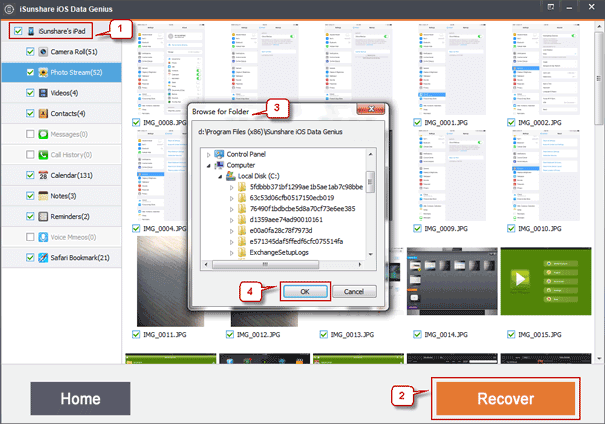Select the IMG_0014.JPG thumbnail
605x424 pixels.
click(x=452, y=281)
